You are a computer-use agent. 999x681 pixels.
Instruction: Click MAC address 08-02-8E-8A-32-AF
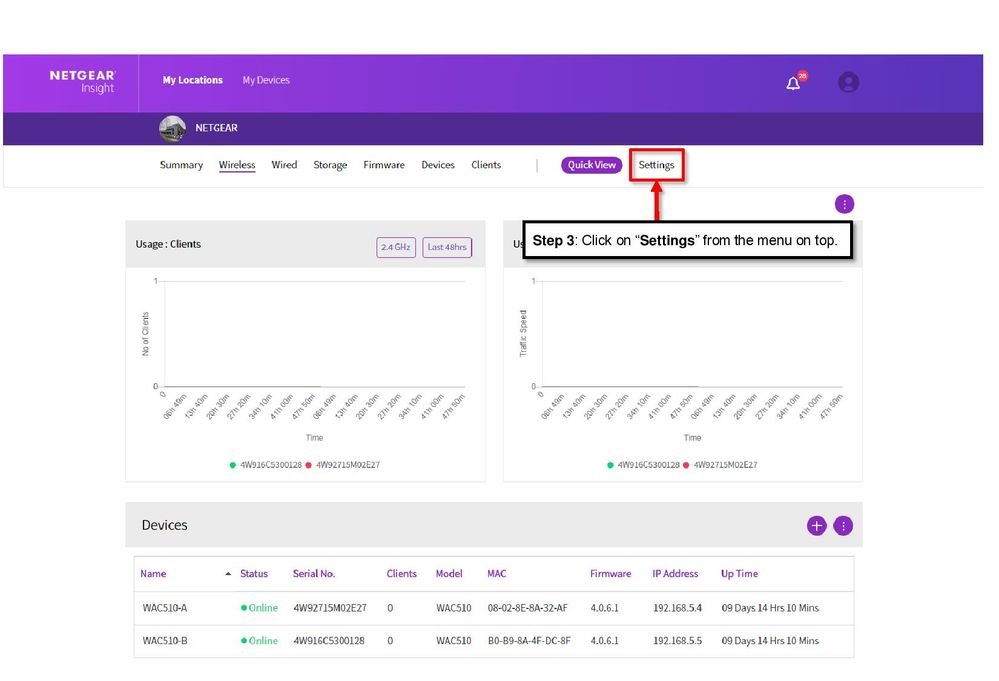pos(528,608)
